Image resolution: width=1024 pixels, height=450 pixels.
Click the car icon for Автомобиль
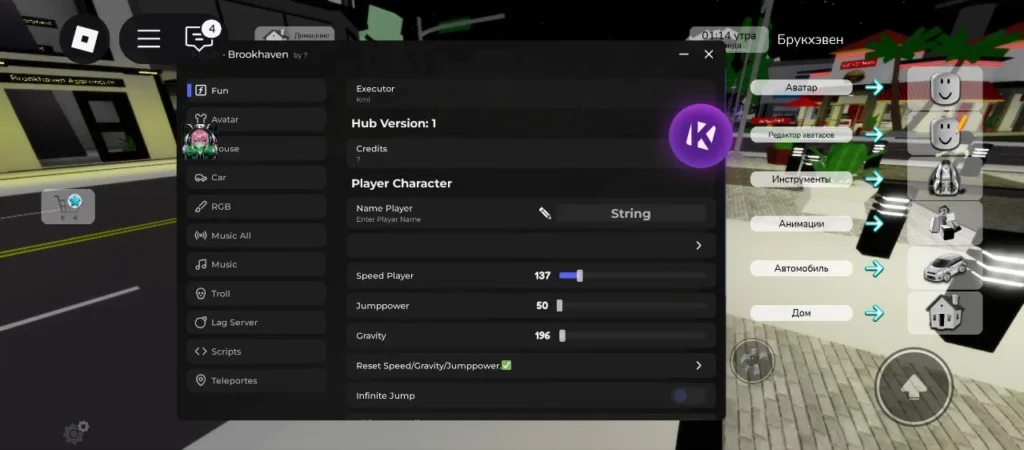coord(944,268)
